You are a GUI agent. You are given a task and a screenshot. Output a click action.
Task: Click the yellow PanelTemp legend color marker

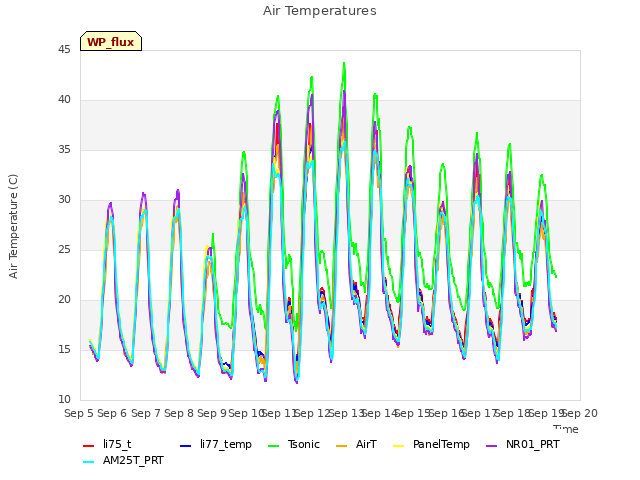(398, 446)
